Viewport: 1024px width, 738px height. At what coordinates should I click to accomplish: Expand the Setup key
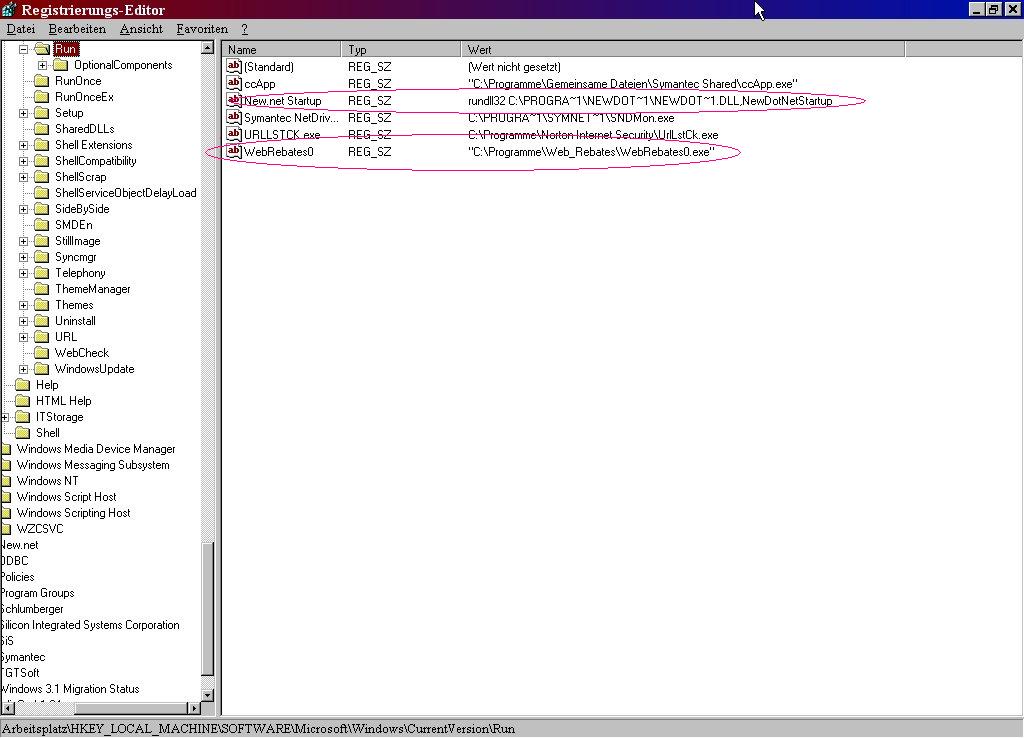tap(24, 113)
